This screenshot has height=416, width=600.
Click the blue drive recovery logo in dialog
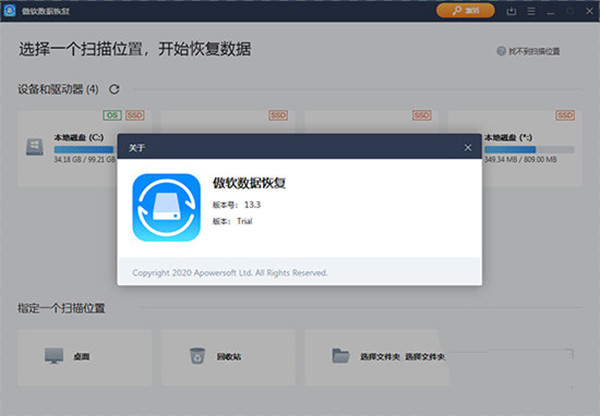click(x=166, y=207)
